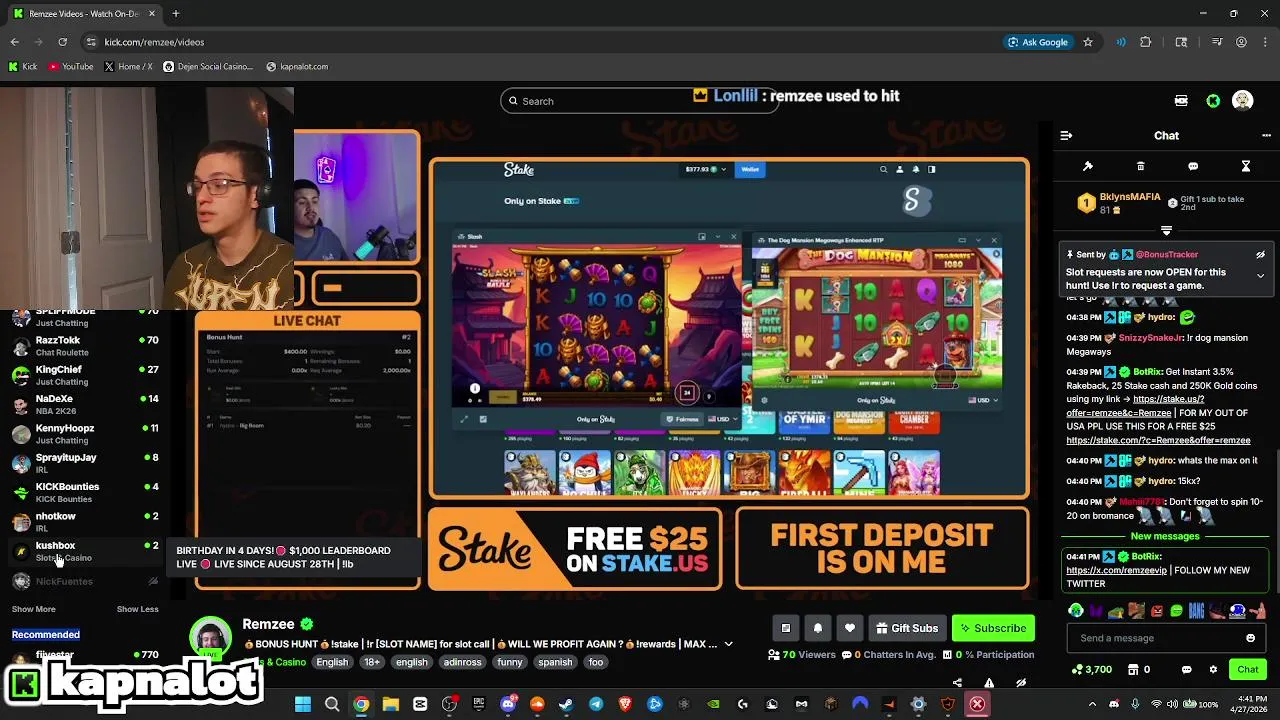
Task: Click the Stake Free $25 banner
Action: [575, 549]
